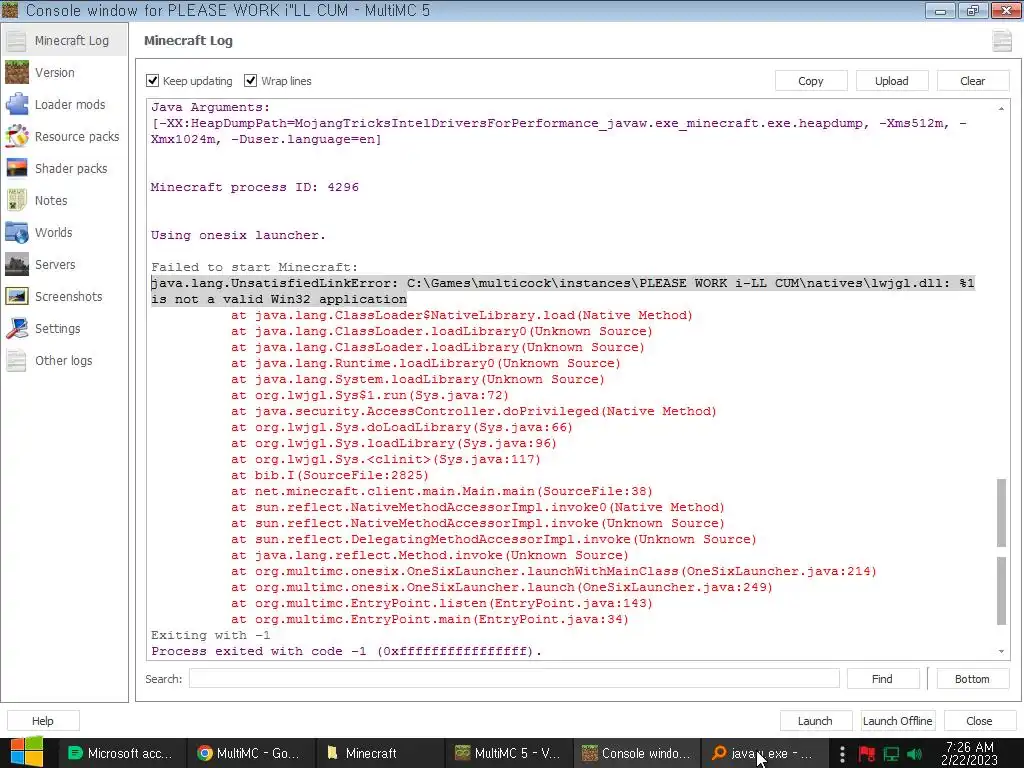This screenshot has width=1024, height=768.
Task: Copy the log contents
Action: tap(810, 81)
